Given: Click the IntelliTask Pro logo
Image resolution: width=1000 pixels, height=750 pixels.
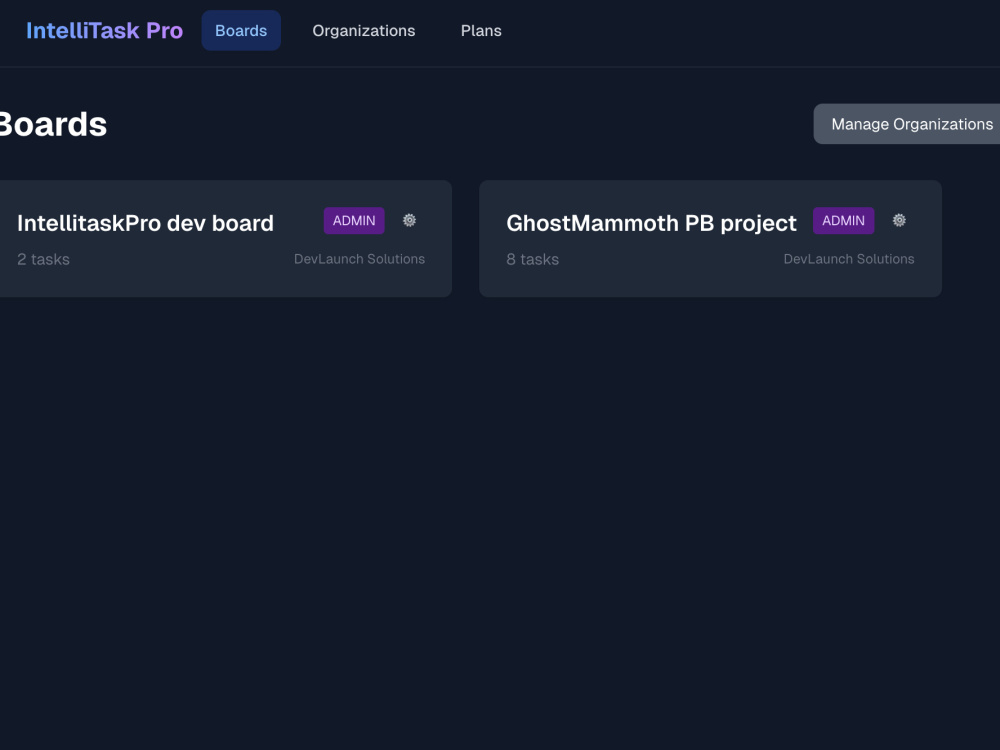Looking at the screenshot, I should [105, 31].
